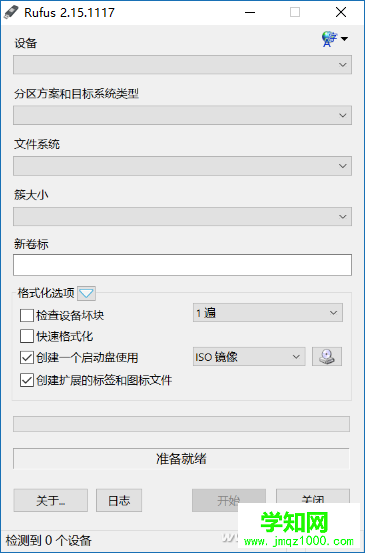
Task: Expand 分区方案和目标系统类型 dropdown
Action: pos(182,115)
